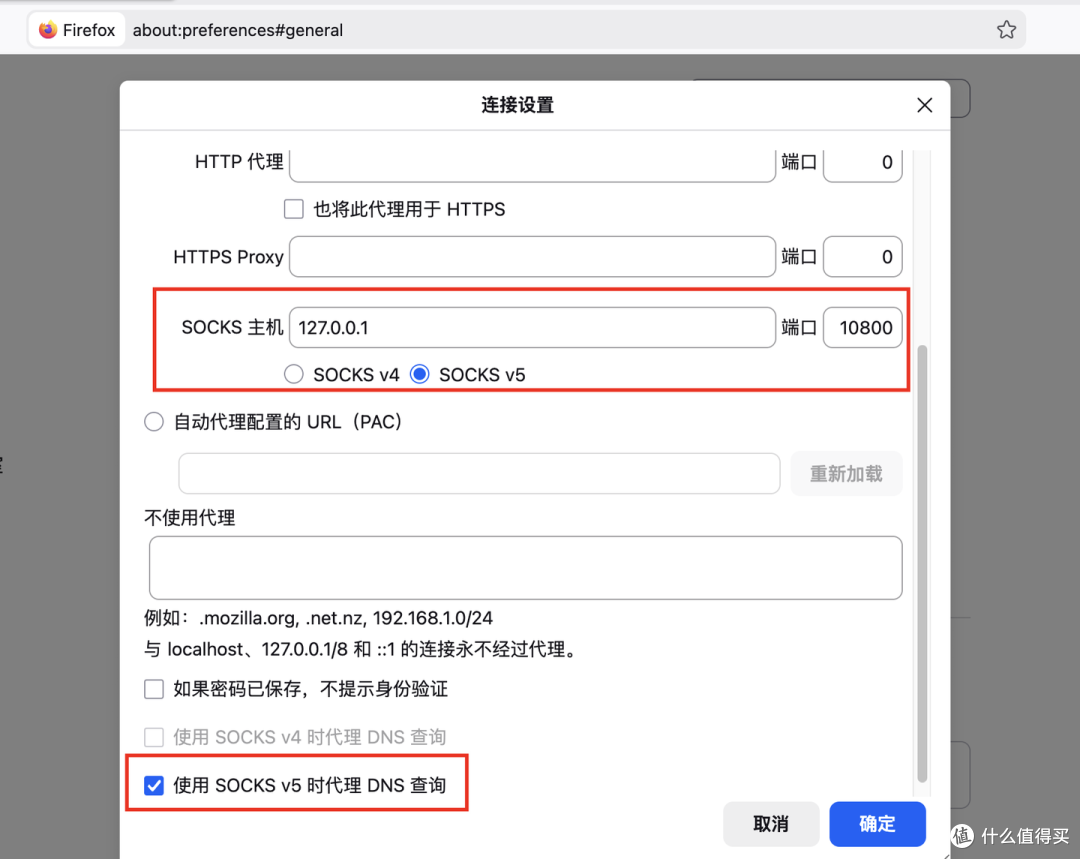The width and height of the screenshot is (1080, 859).
Task: Enable 也将此代理用于 HTTPS checkbox
Action: coord(294,209)
